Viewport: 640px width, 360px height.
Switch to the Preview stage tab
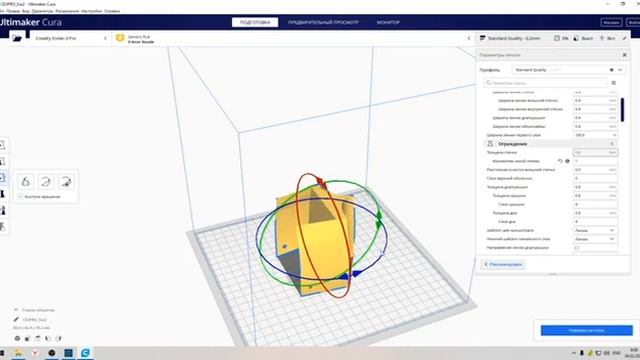tap(323, 22)
